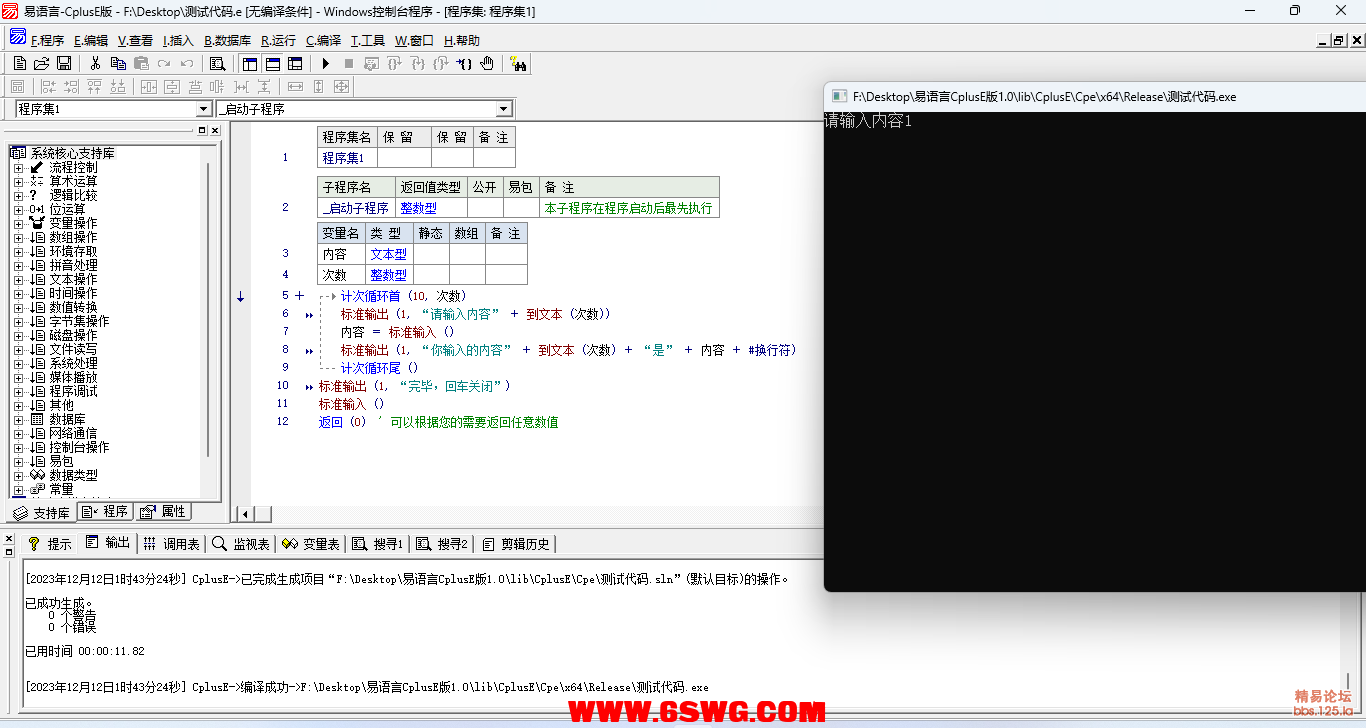This screenshot has height=728, width=1366.
Task: Click the Open file folder icon
Action: pyautogui.click(x=41, y=63)
